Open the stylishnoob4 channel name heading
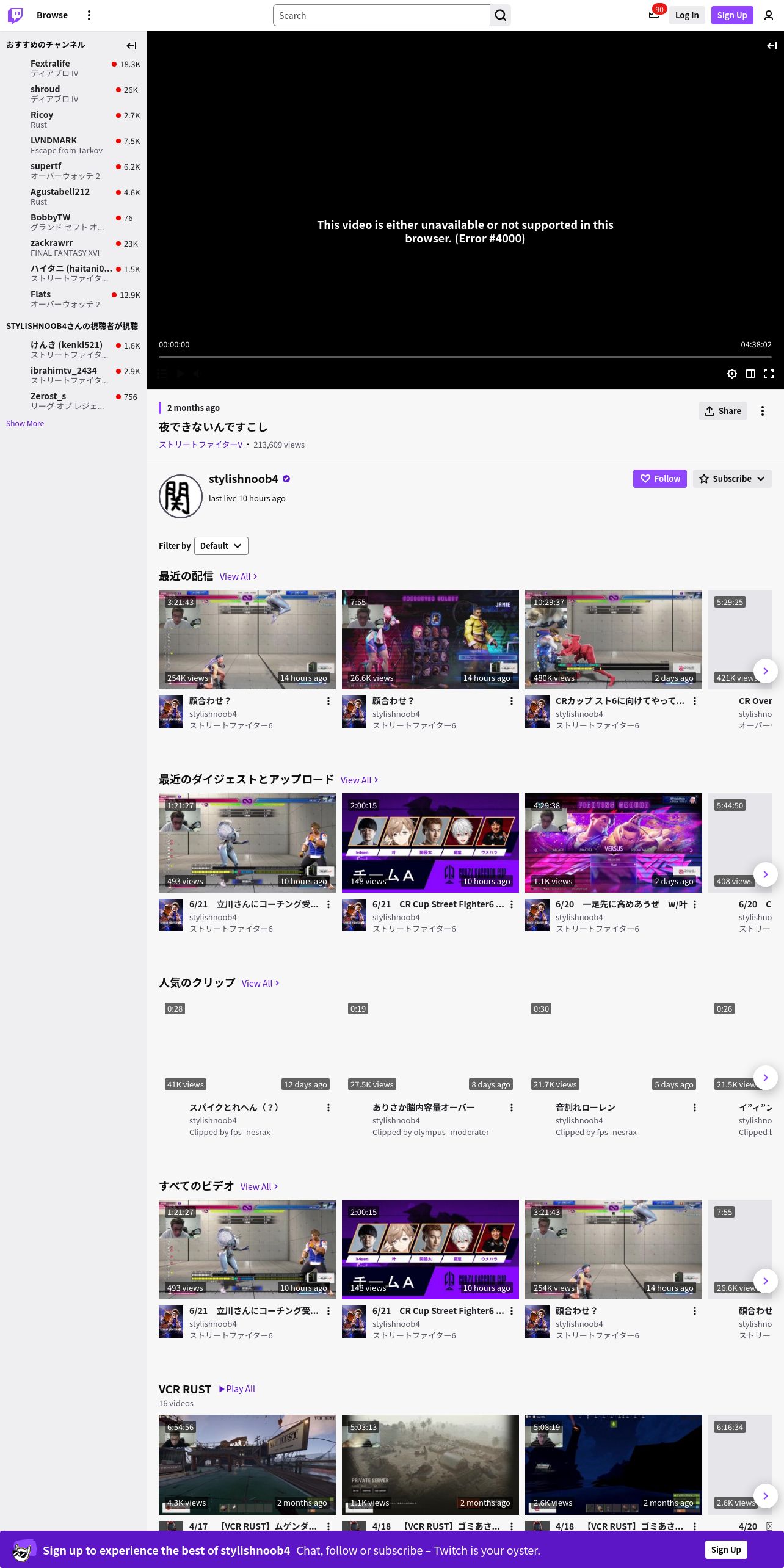Screen dimensions: 784x1568 point(244,479)
